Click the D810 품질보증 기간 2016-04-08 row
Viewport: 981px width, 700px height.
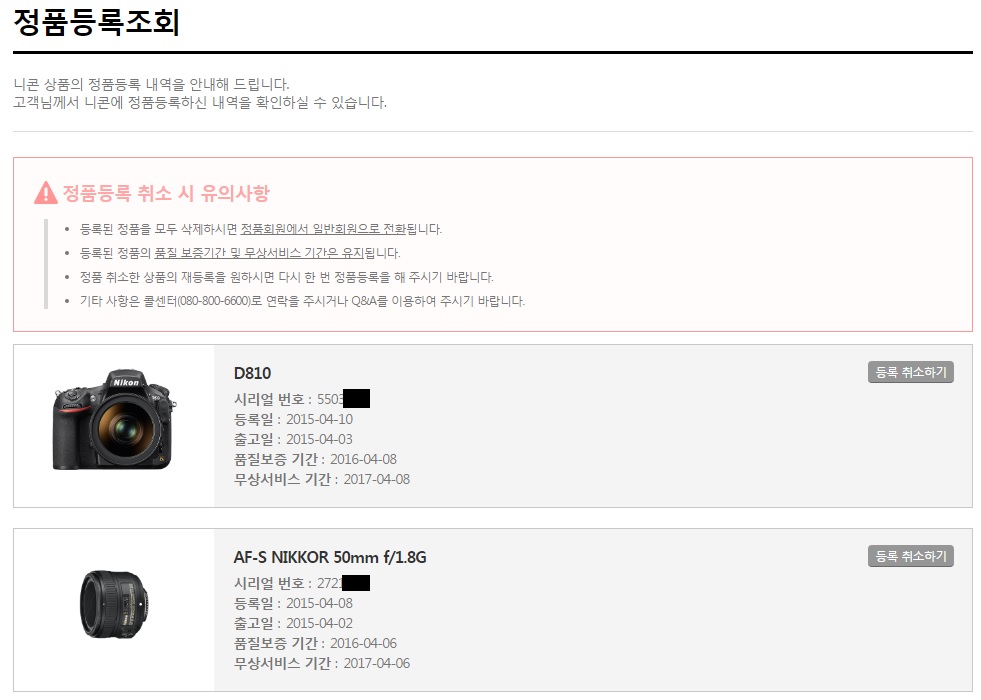click(x=315, y=459)
